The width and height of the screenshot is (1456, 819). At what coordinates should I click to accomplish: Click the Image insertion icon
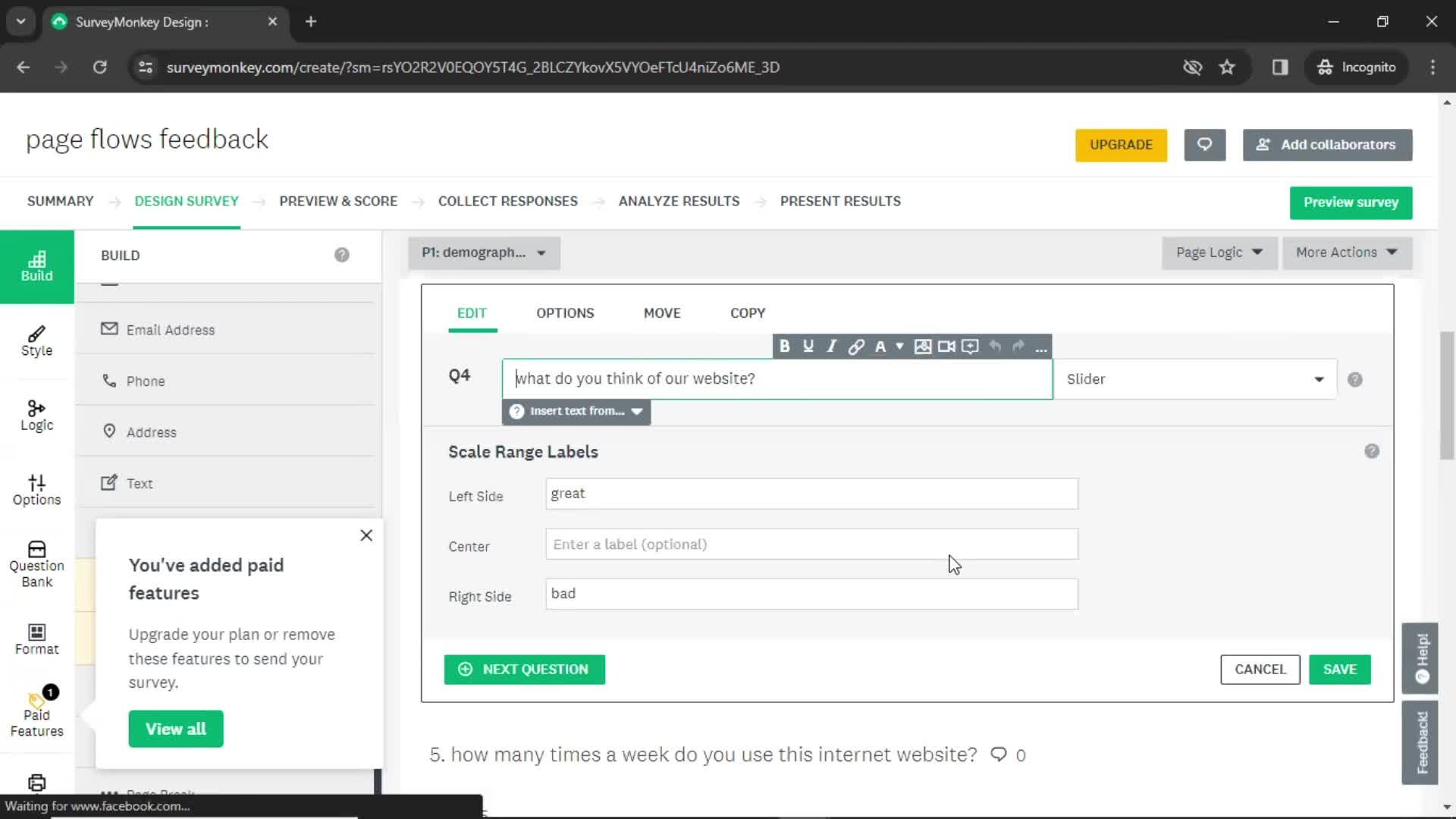[x=922, y=346]
